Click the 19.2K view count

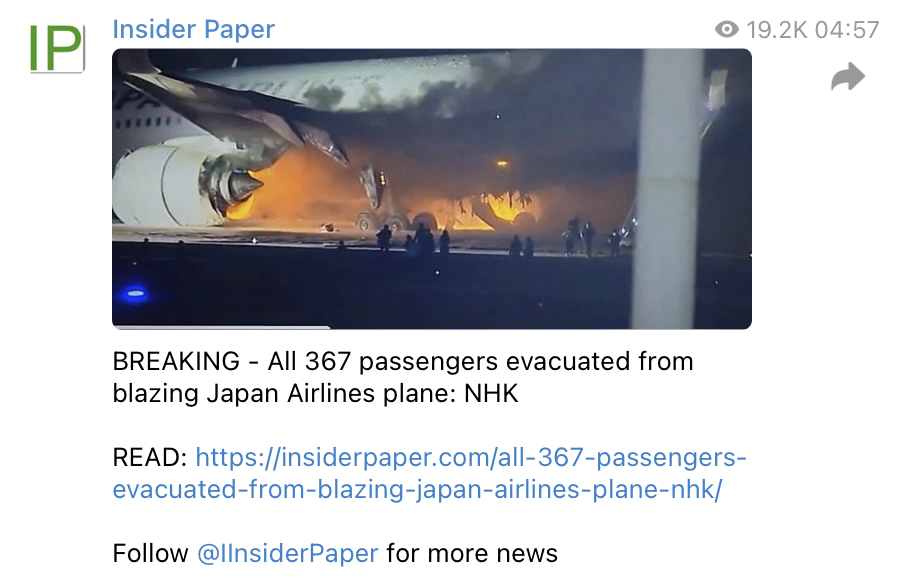777,30
